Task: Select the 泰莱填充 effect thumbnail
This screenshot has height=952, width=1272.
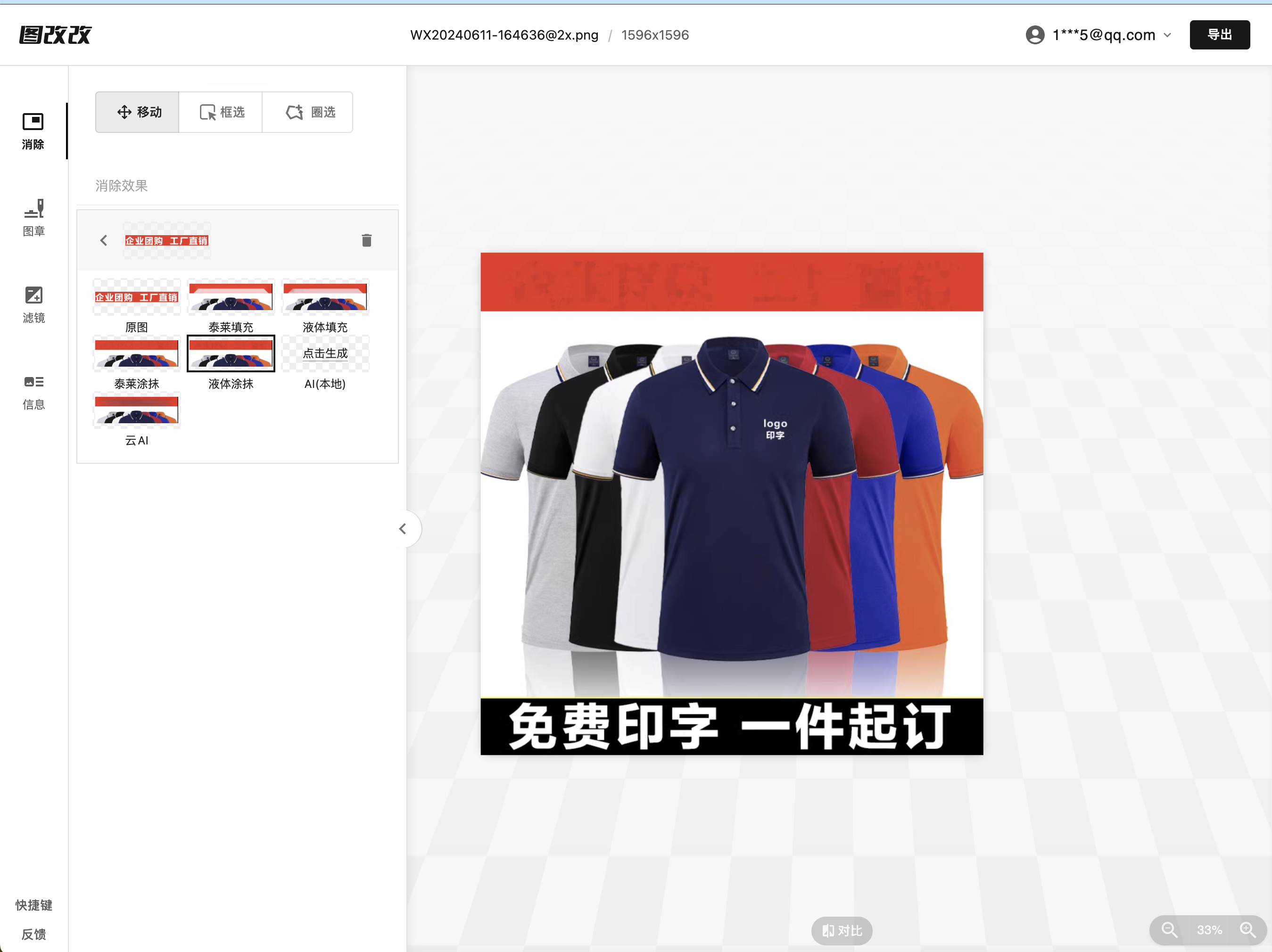Action: click(231, 297)
